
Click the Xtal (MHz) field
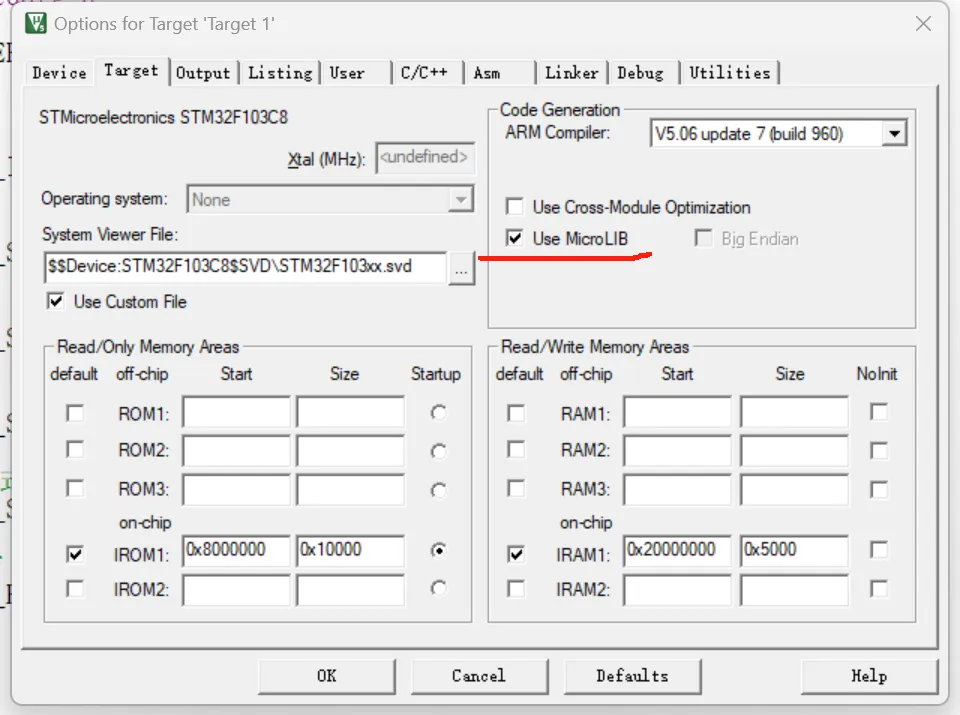pyautogui.click(x=425, y=158)
